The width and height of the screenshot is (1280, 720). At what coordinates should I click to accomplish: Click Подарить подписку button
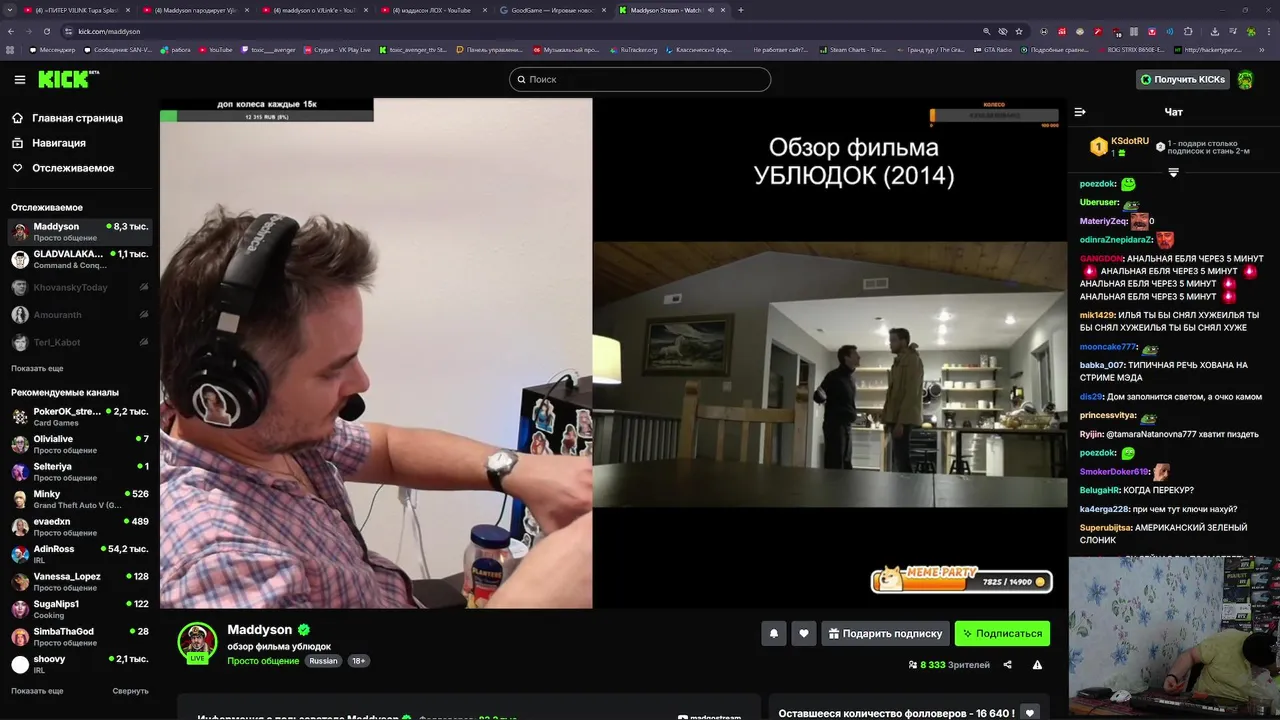(x=885, y=633)
